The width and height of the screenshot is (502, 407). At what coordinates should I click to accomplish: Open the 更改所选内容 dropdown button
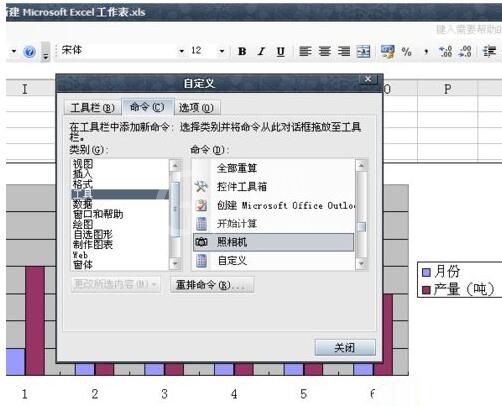point(115,284)
